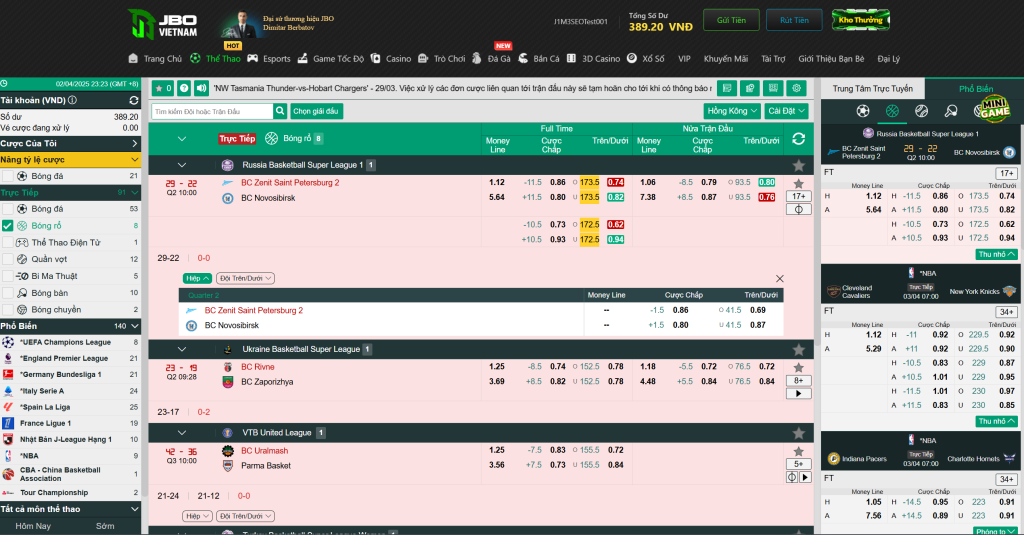The height and width of the screenshot is (535, 1024).
Task: Close the Quarter 2 odds panel
Action: (x=779, y=278)
